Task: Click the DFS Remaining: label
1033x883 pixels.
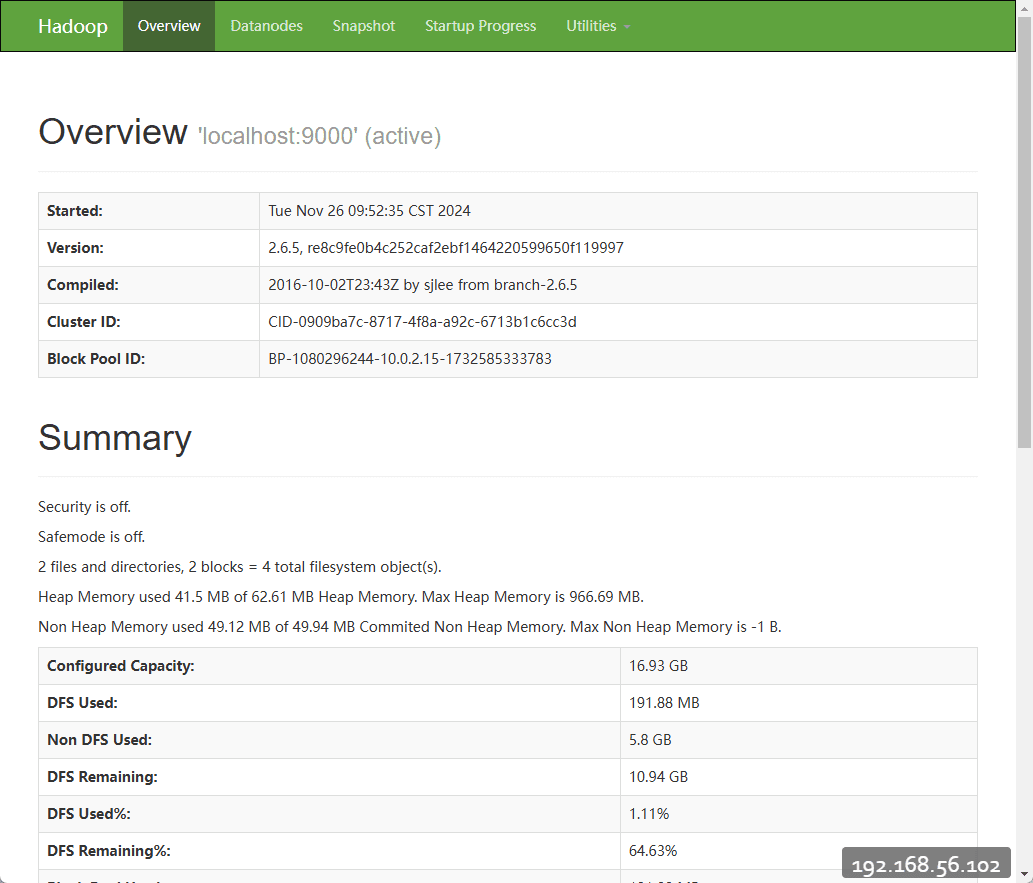Action: [x=102, y=776]
